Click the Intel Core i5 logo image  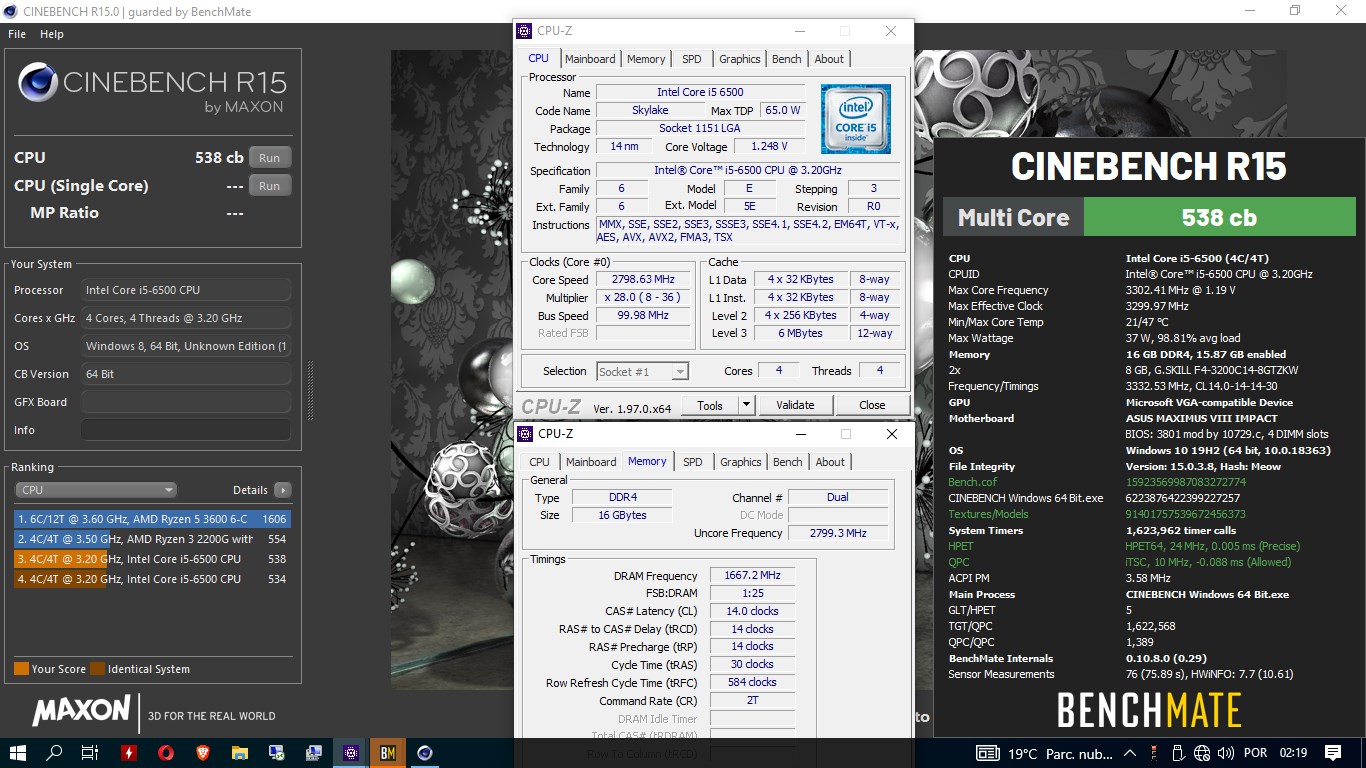(856, 119)
